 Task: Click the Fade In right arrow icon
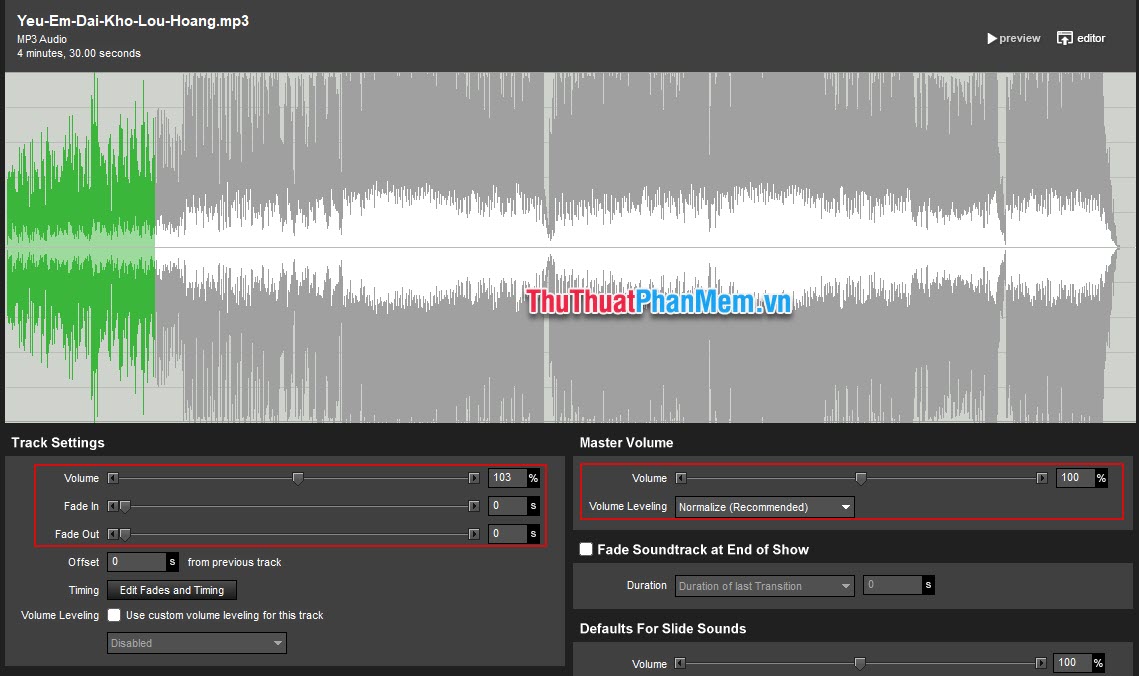click(475, 506)
